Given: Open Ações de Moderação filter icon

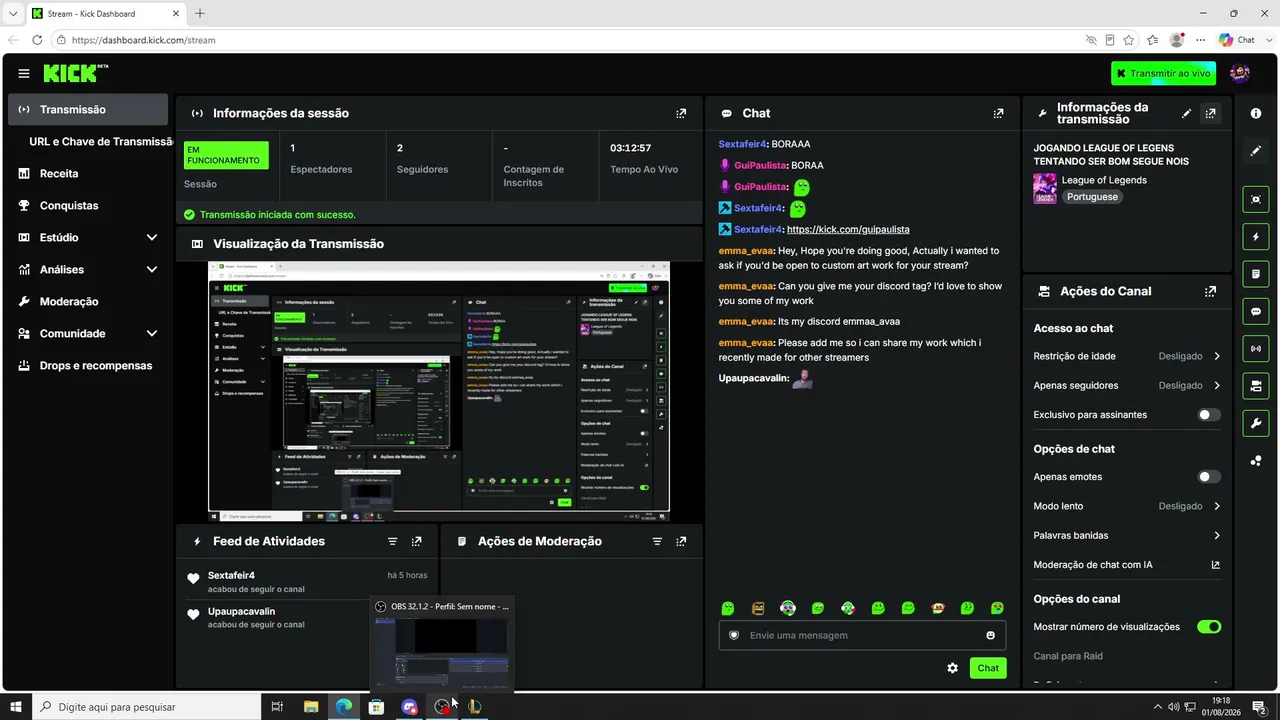Looking at the screenshot, I should coord(657,541).
